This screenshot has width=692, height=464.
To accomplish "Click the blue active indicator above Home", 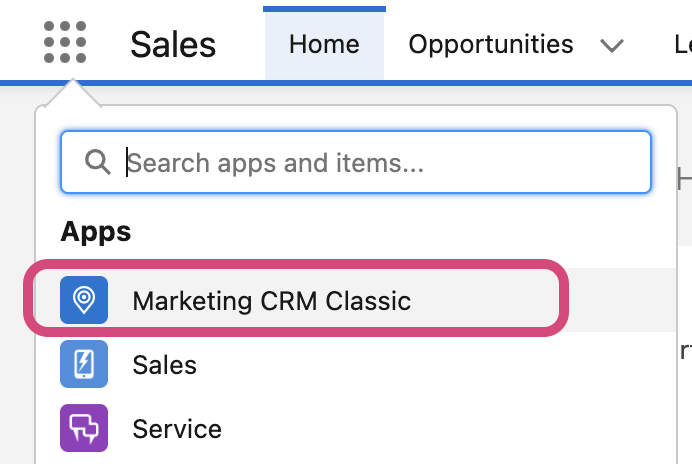I will (x=324, y=9).
